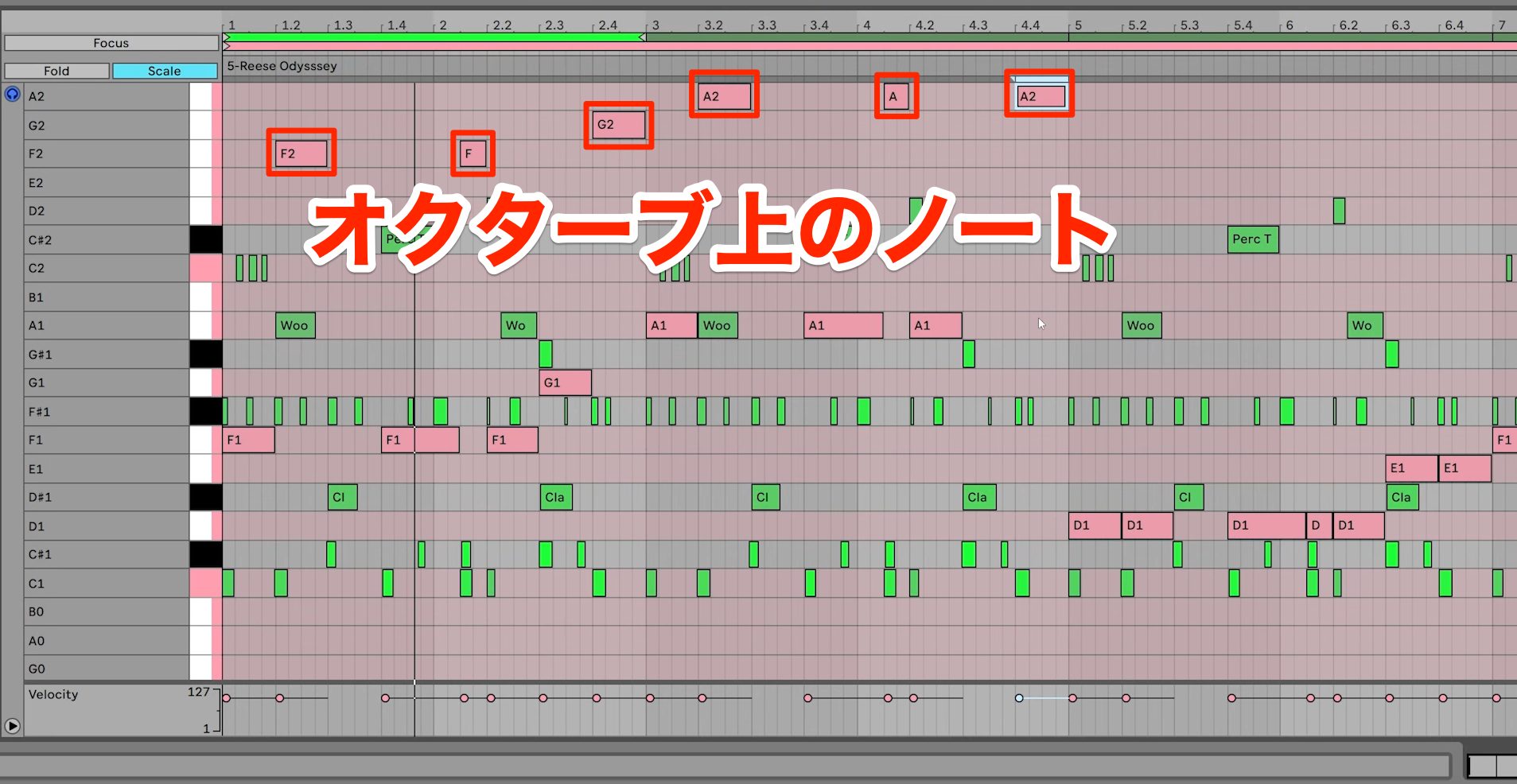Select the G1 MIDI note
This screenshot has height=784, width=1517.
[x=565, y=382]
